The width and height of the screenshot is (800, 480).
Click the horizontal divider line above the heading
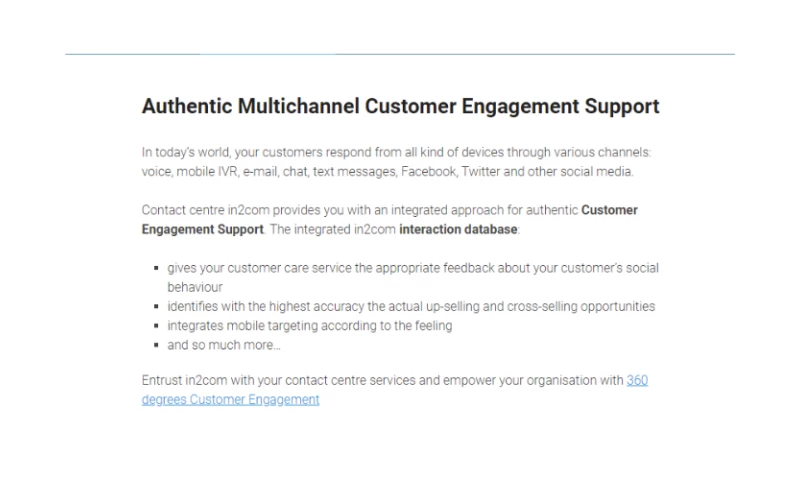(400, 54)
